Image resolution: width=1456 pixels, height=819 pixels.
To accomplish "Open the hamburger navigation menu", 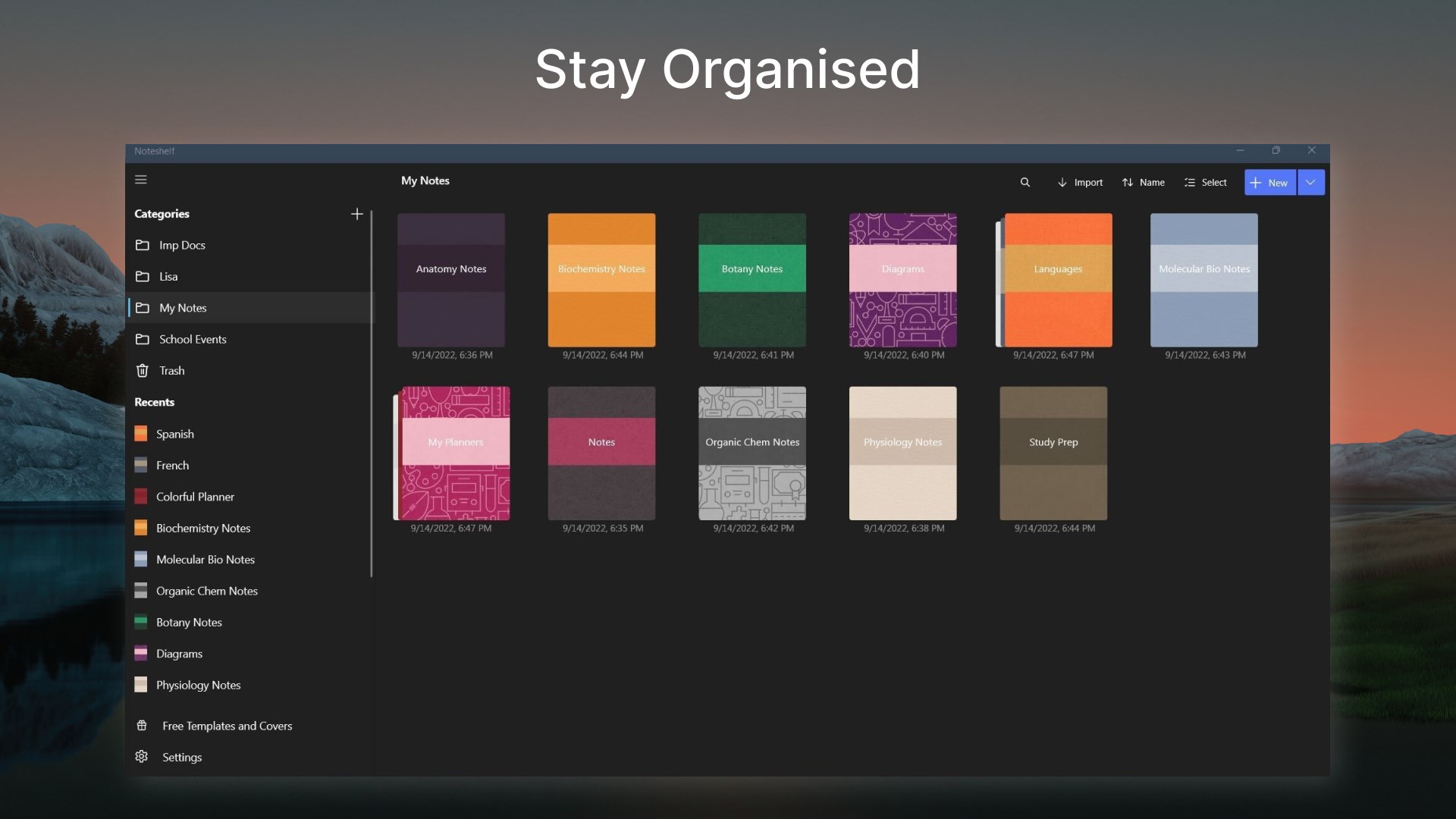I will tap(141, 179).
